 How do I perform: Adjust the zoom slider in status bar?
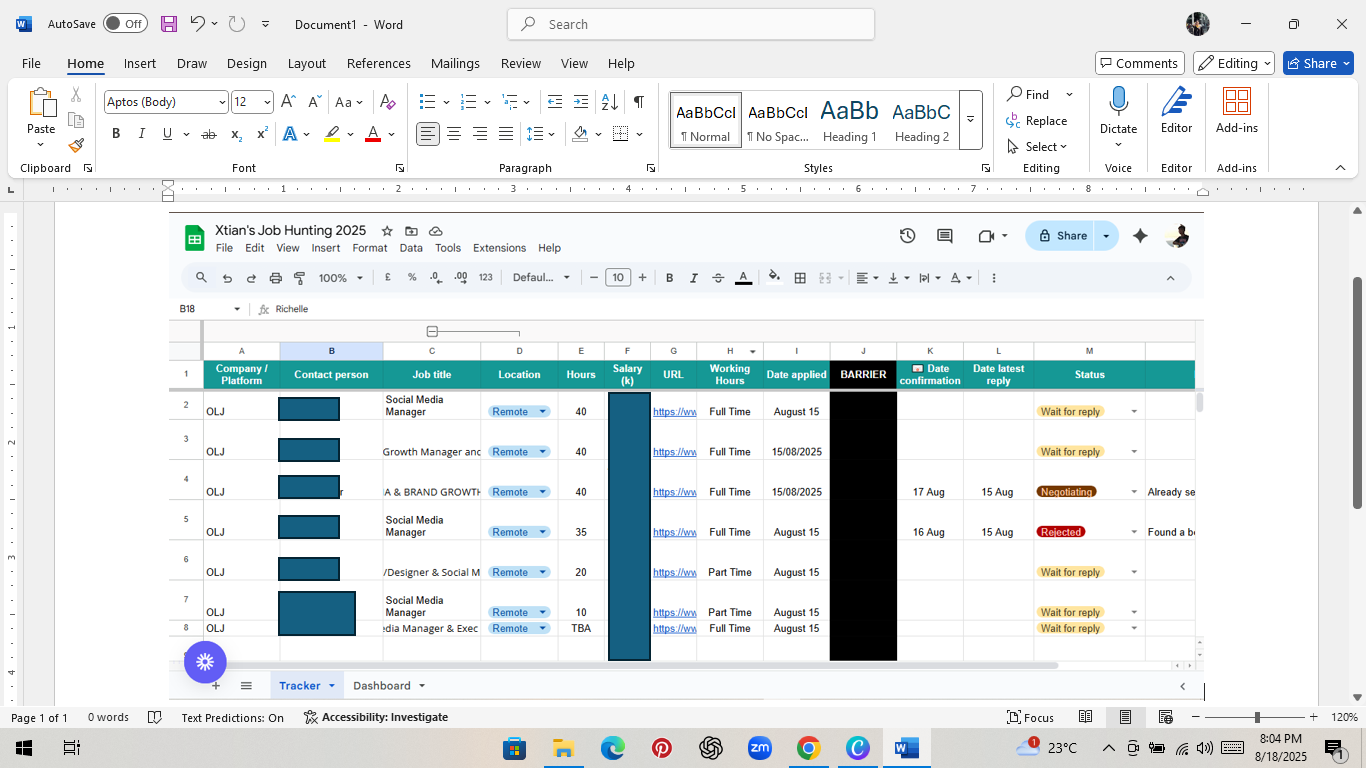click(1257, 717)
